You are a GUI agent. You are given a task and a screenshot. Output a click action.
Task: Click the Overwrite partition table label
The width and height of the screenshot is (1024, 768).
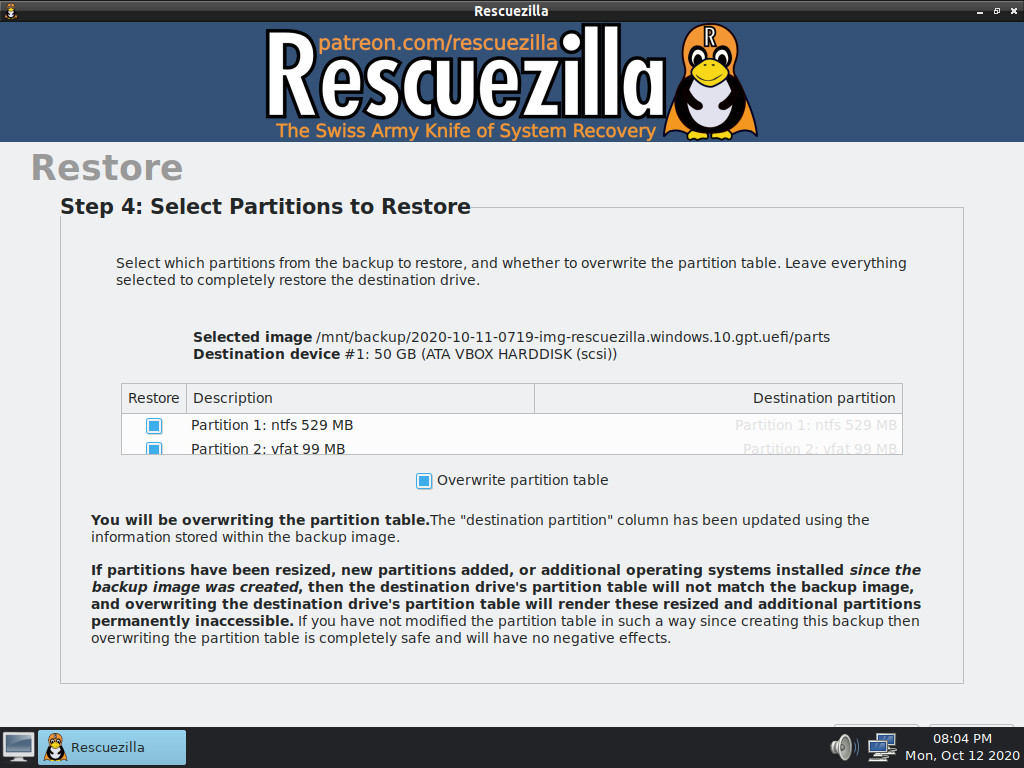point(522,480)
